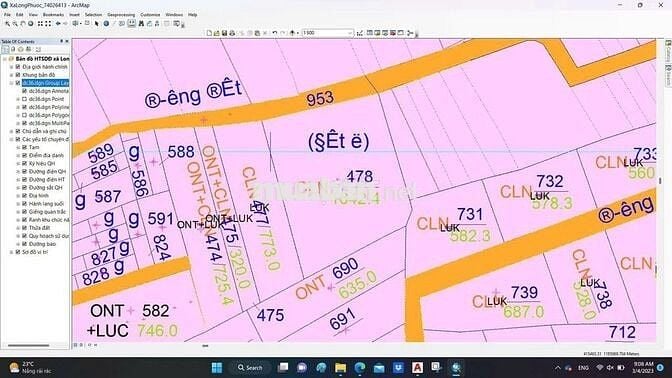This screenshot has width=672, height=378.
Task: Open the Table of Contents window icon
Action: click(370, 33)
